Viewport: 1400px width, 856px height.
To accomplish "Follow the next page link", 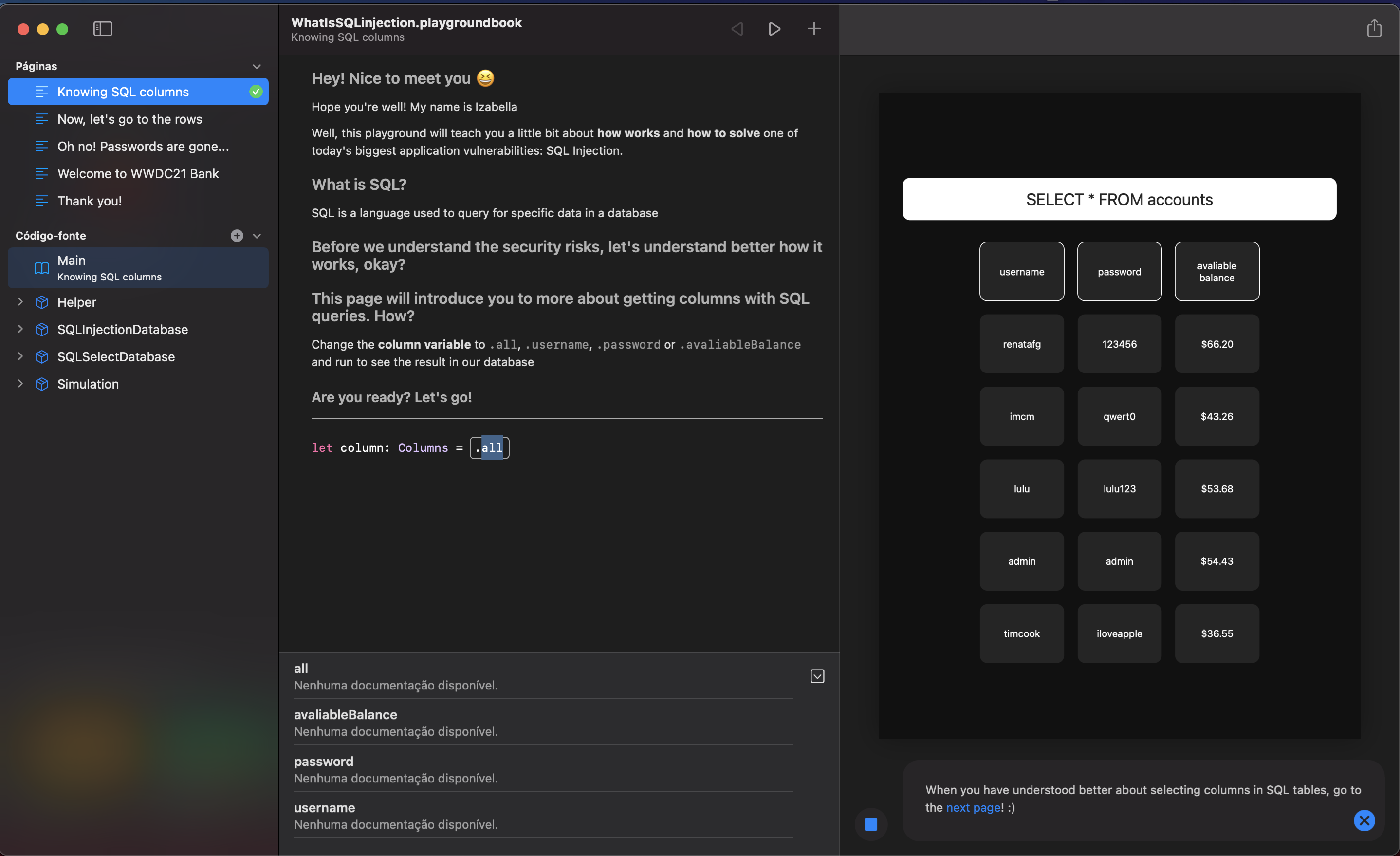I will click(973, 807).
